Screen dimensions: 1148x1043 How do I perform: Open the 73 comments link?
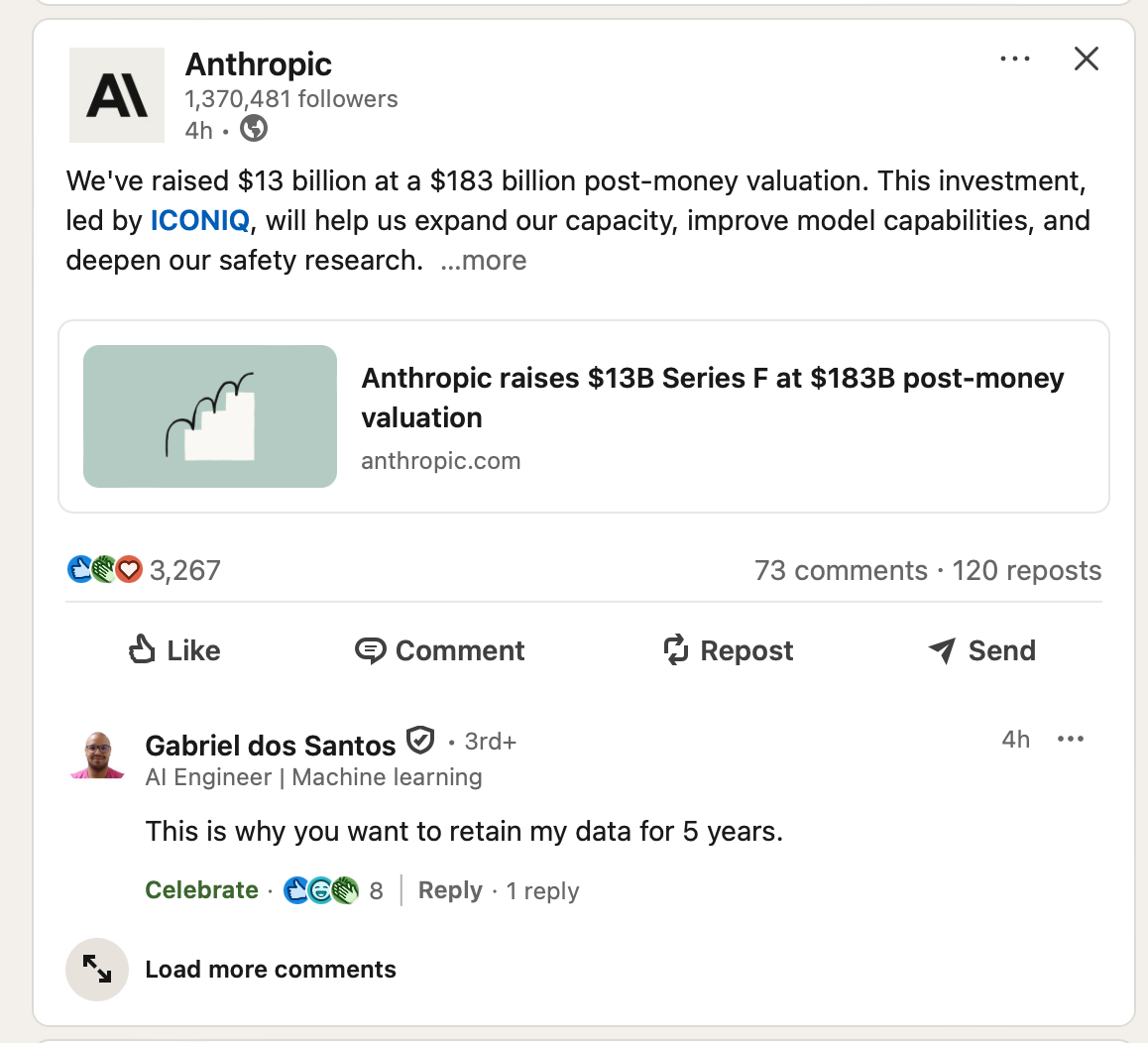point(841,571)
